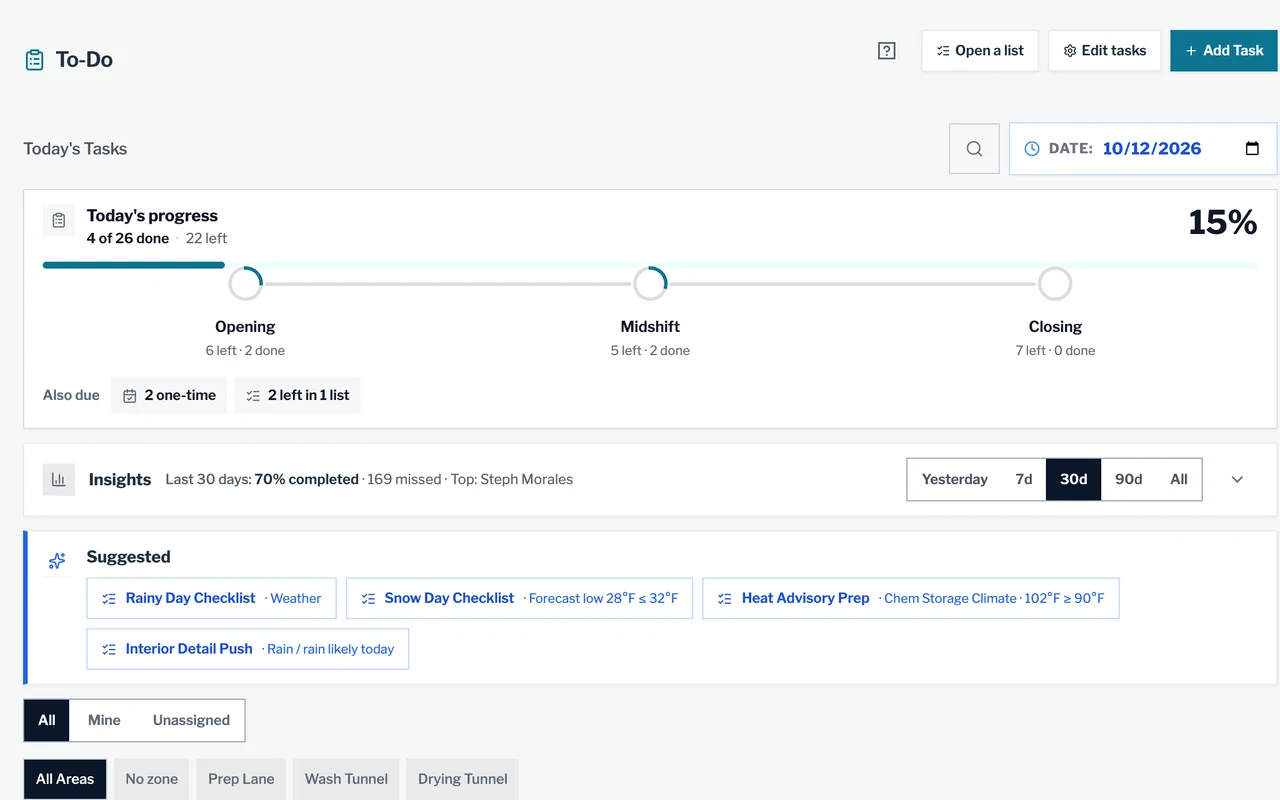Select the All Areas zone filter

point(65,779)
